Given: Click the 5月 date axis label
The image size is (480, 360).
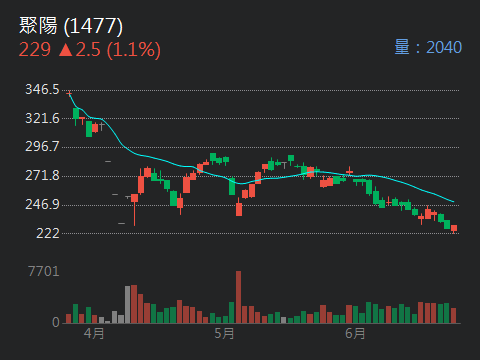Looking at the screenshot, I should [x=224, y=333].
